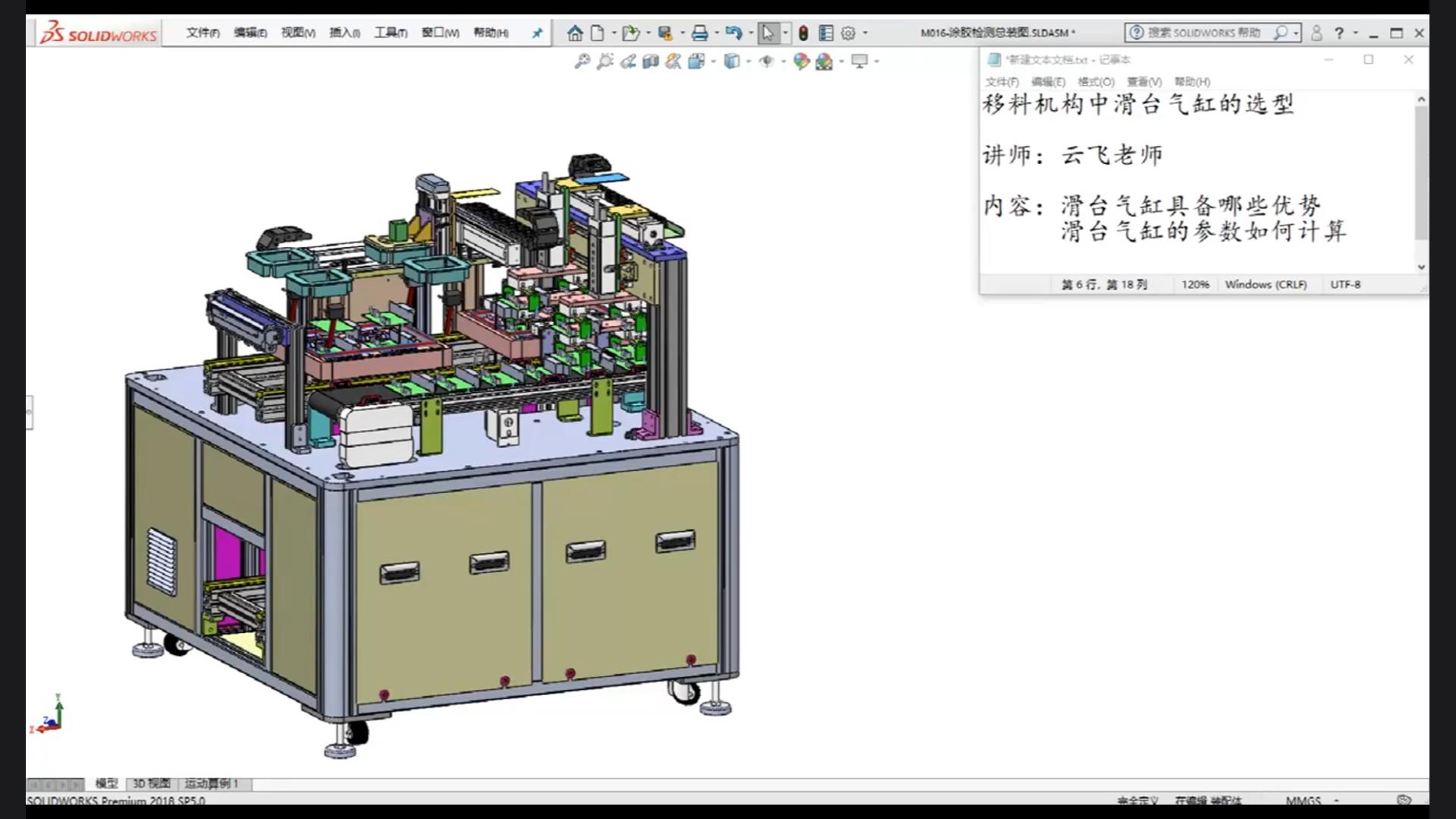Open SolidWorks 插入(I) menu
The height and width of the screenshot is (819, 1456).
click(x=344, y=33)
